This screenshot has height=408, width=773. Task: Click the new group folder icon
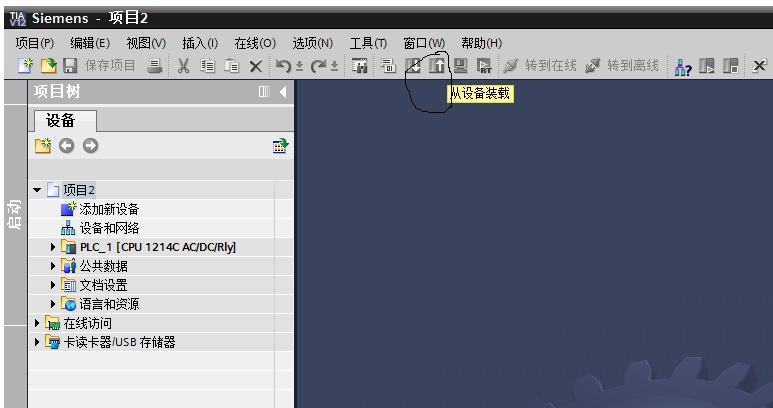[43, 145]
